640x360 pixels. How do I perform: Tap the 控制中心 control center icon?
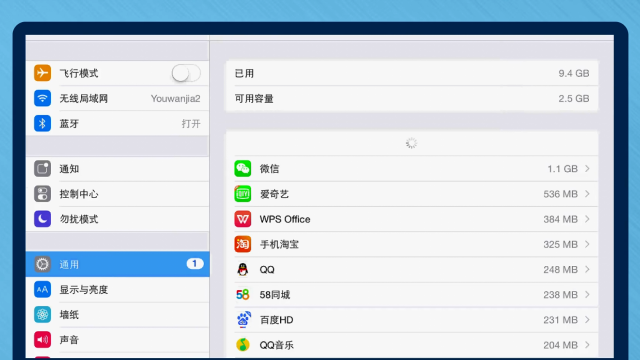(x=42, y=194)
